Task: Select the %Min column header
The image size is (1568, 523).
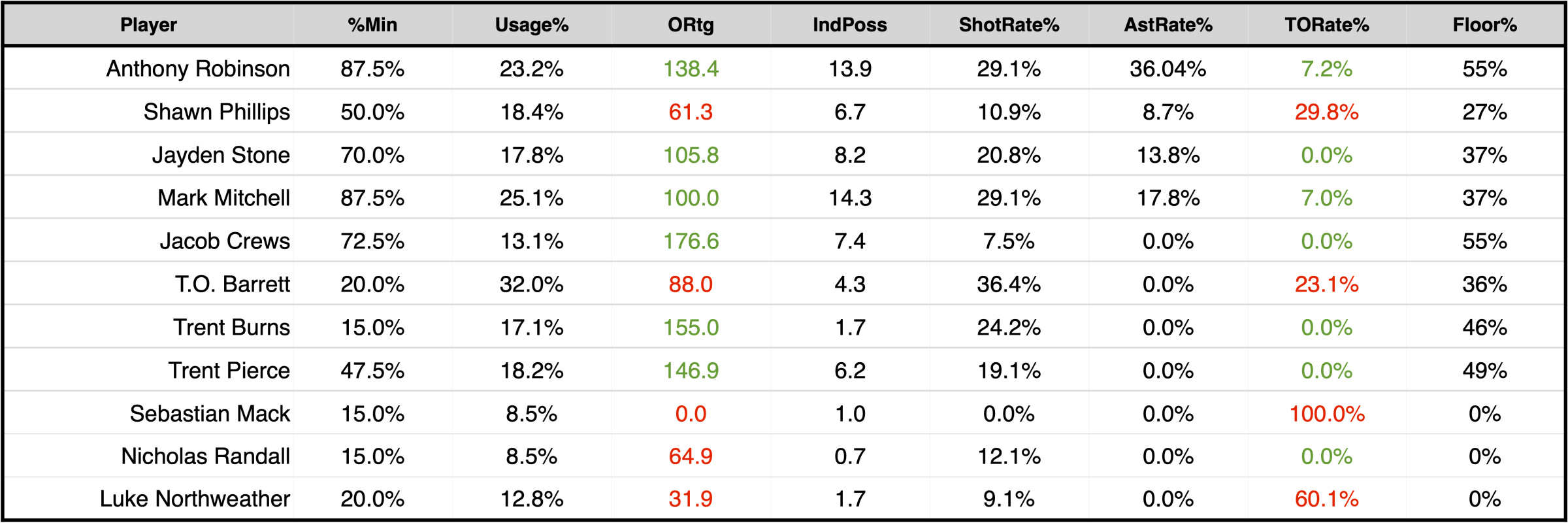Action: click(x=372, y=25)
